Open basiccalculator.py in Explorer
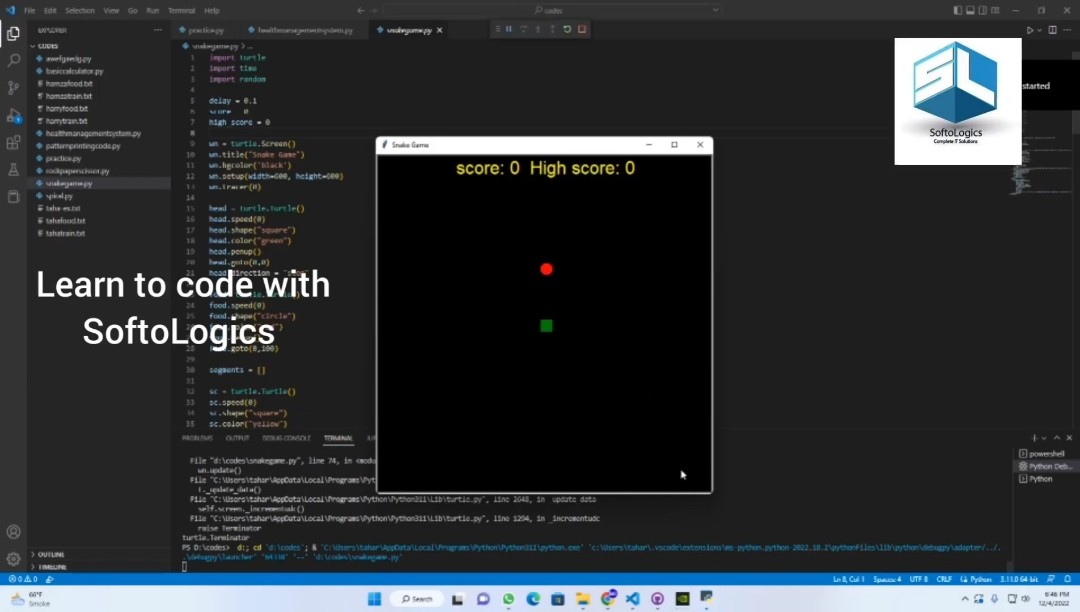The width and height of the screenshot is (1080, 612). [x=74, y=71]
